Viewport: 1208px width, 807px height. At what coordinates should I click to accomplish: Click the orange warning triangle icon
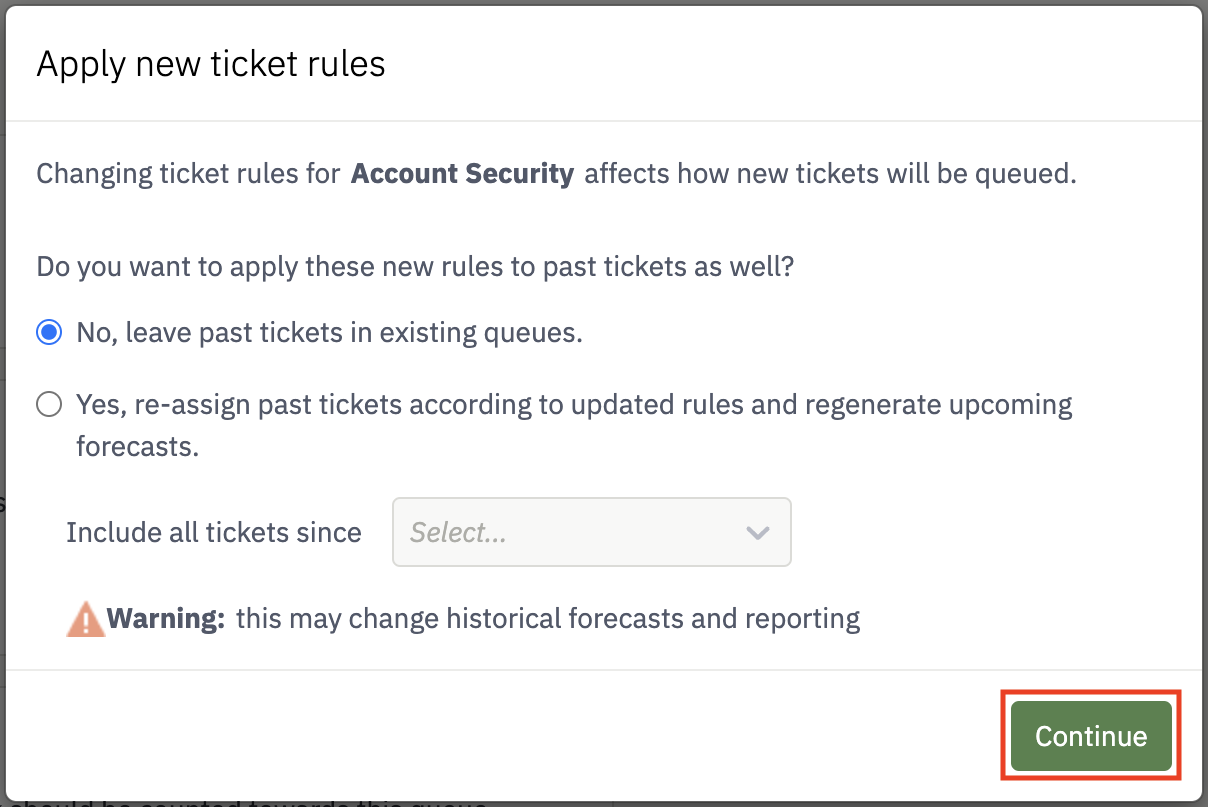tap(86, 619)
